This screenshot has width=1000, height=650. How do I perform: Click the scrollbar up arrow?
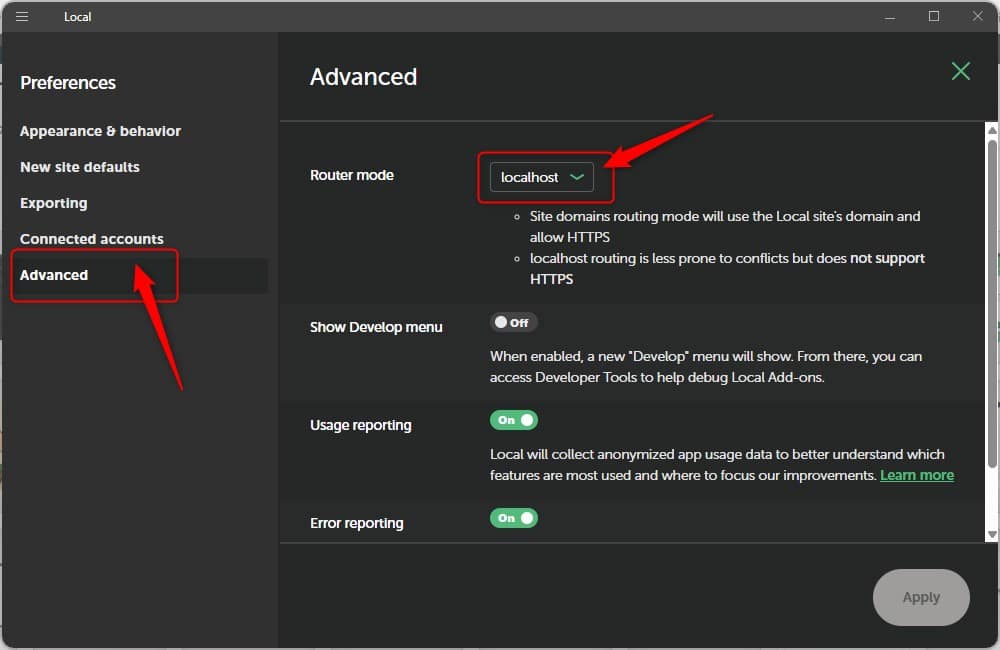[991, 130]
